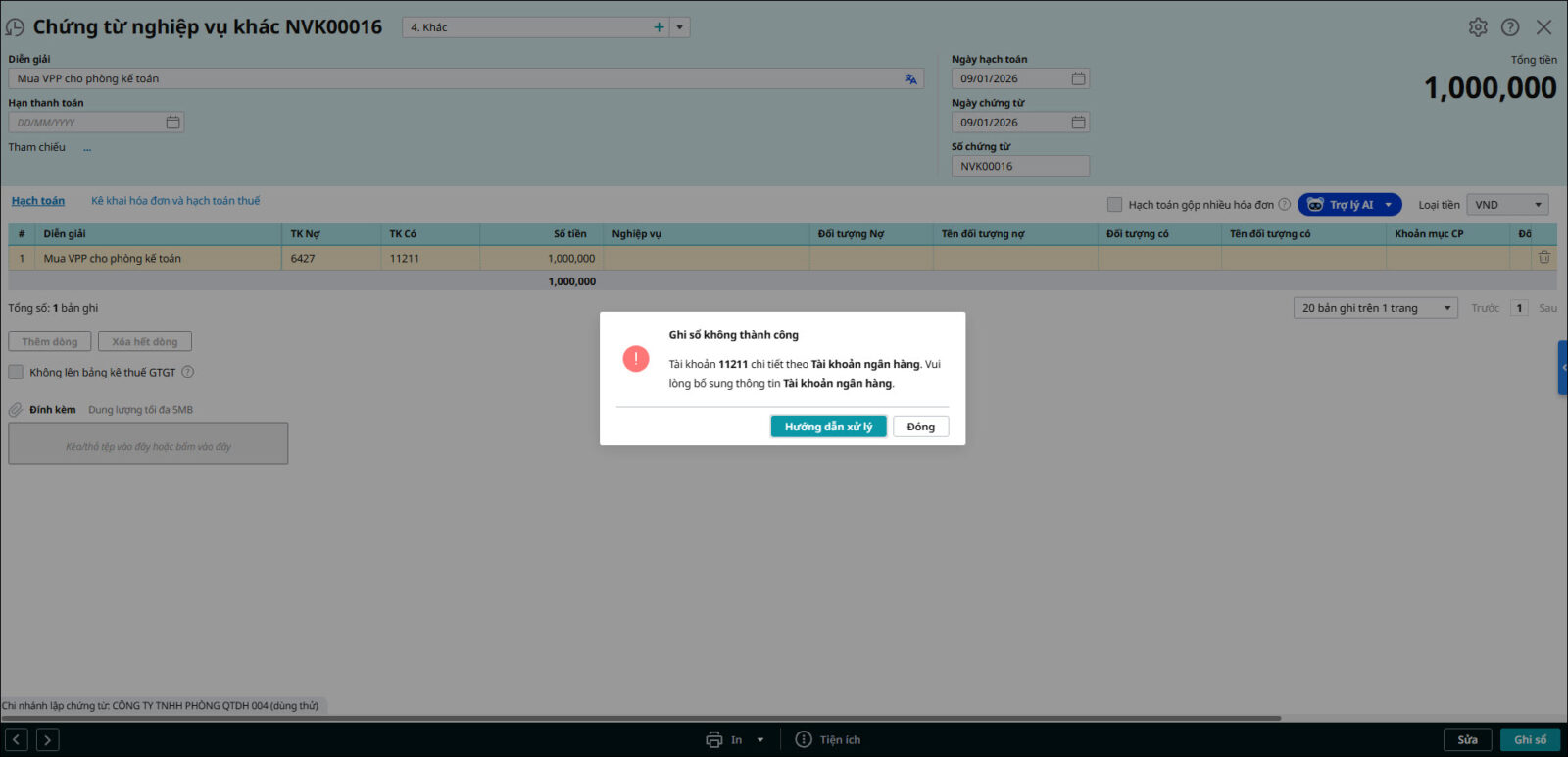Open Kê khai hóa đơn và hạch toán thuế tab
Image resolution: width=1568 pixels, height=757 pixels.
[175, 201]
